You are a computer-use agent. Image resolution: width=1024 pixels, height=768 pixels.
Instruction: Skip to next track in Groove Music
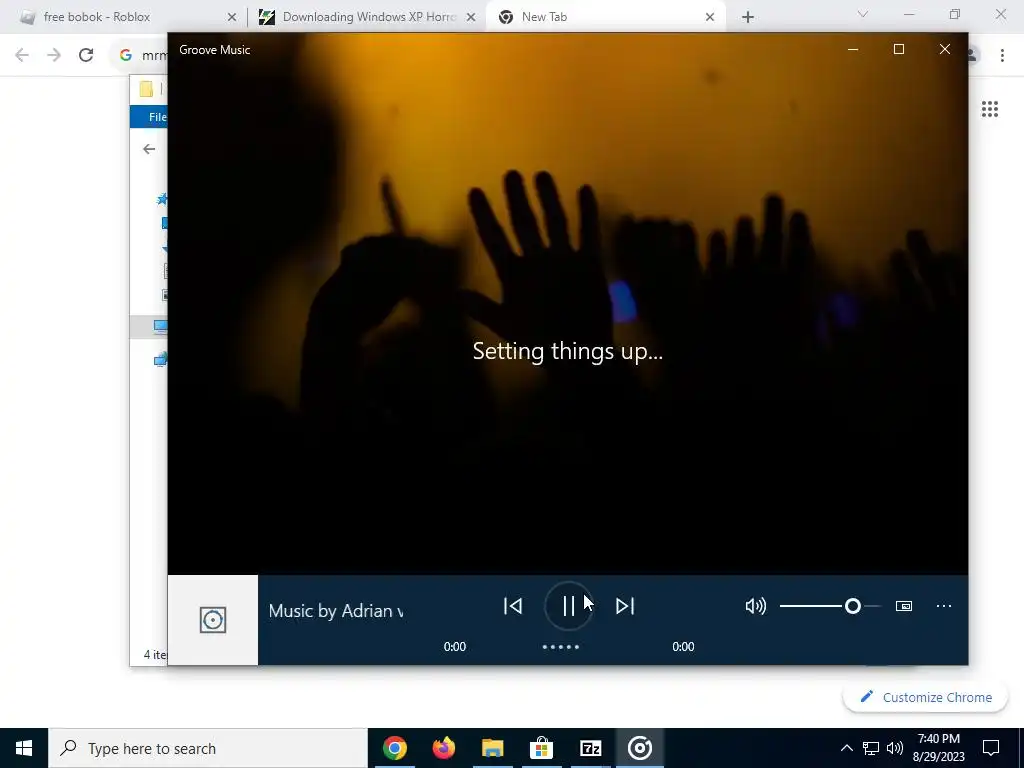coord(625,606)
